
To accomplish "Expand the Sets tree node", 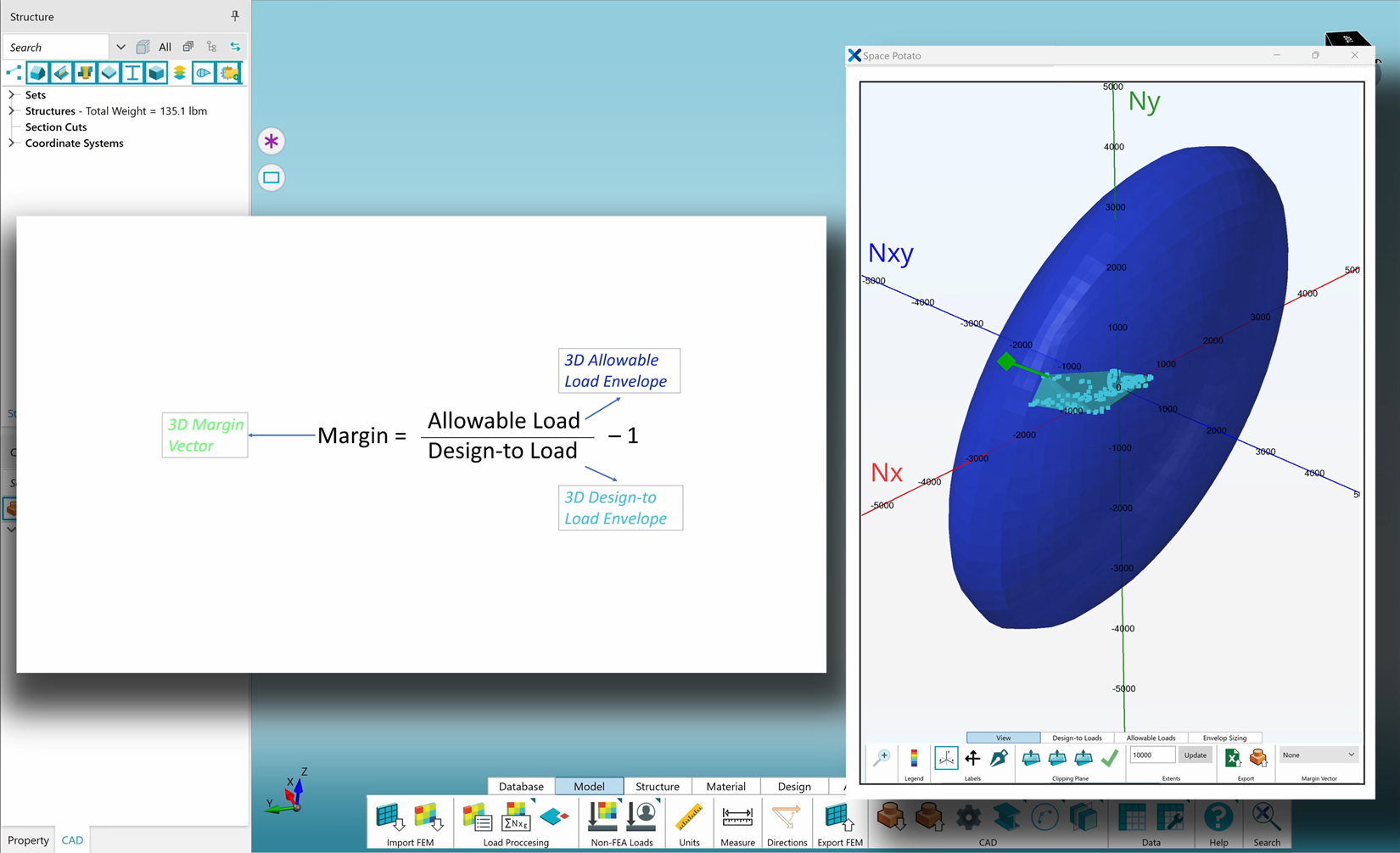I will point(12,95).
